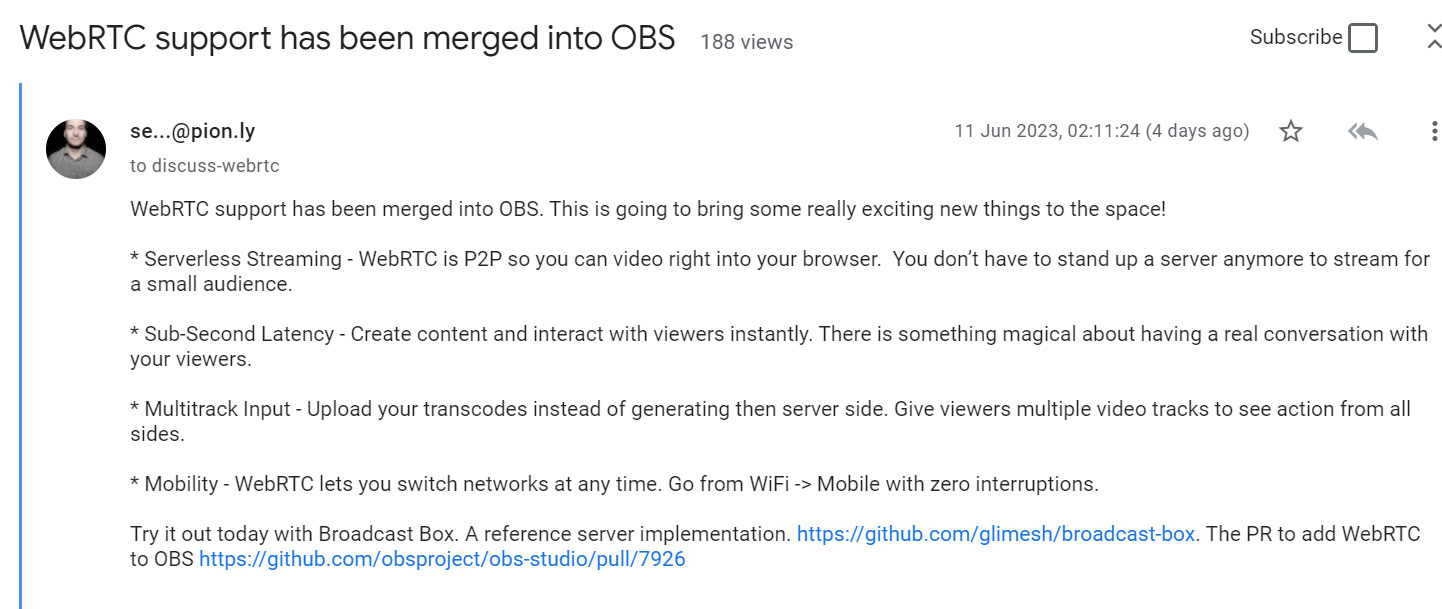Screen dimensions: 1442x609
Task: Click the sender's profile avatar
Action: tap(76, 149)
